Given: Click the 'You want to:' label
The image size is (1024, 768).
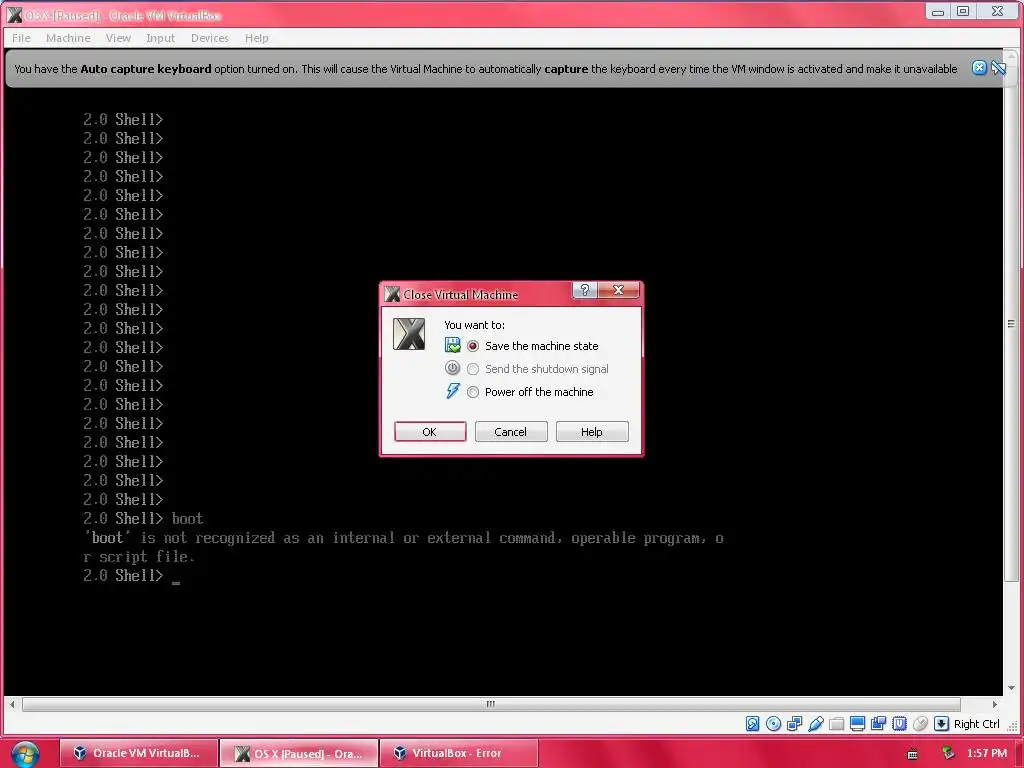Looking at the screenshot, I should [x=474, y=325].
